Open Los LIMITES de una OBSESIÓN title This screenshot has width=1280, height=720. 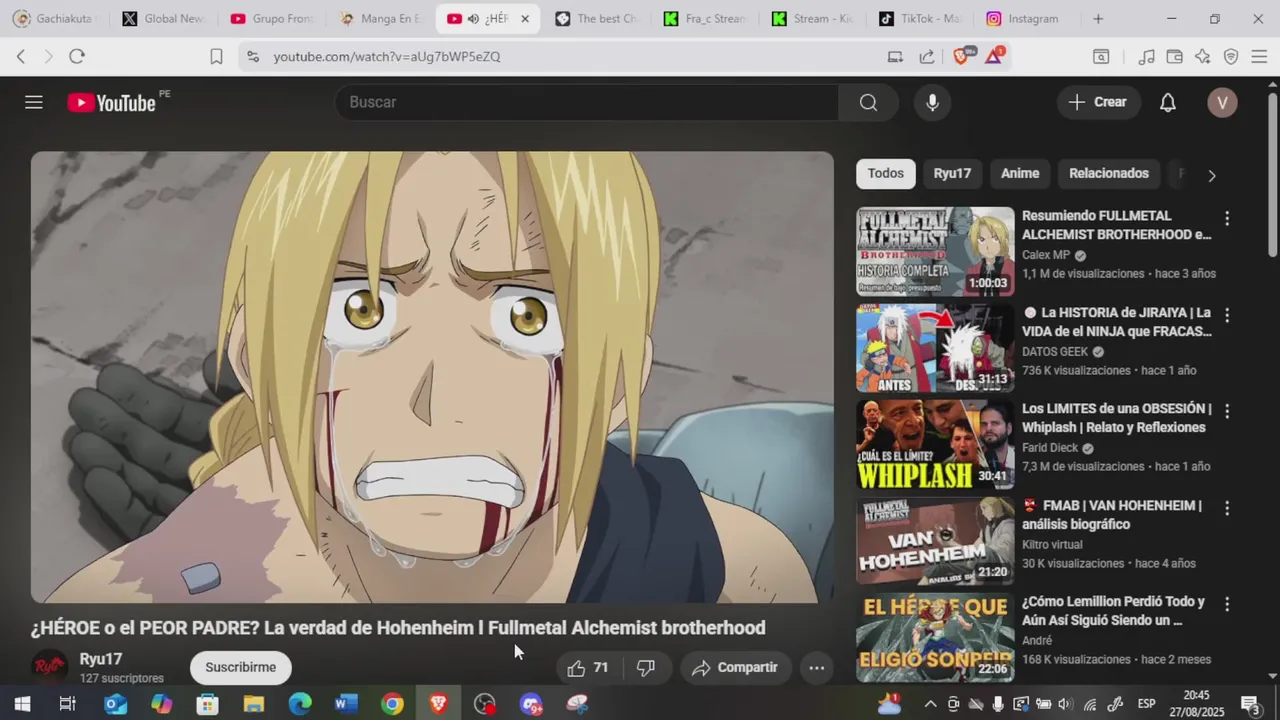pos(1116,418)
